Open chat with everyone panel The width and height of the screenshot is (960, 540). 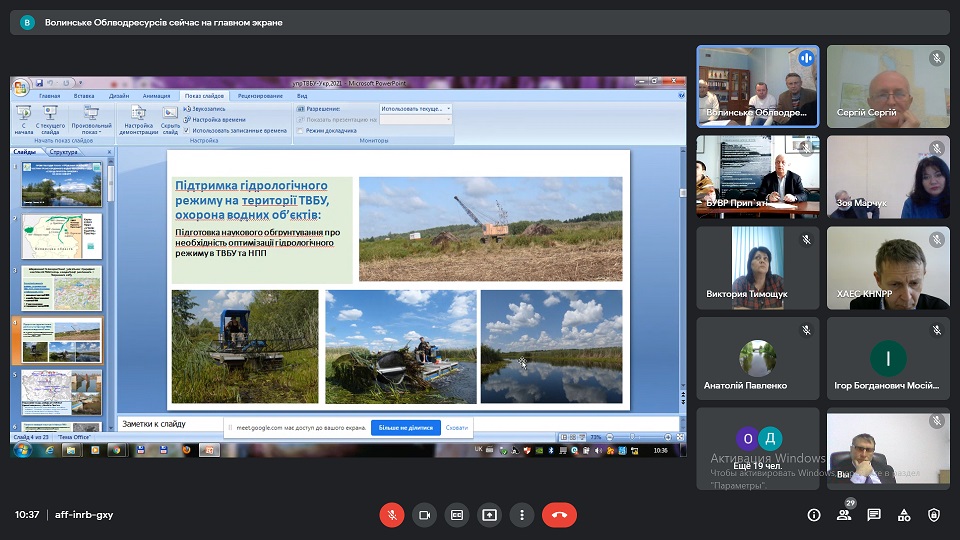coord(874,515)
